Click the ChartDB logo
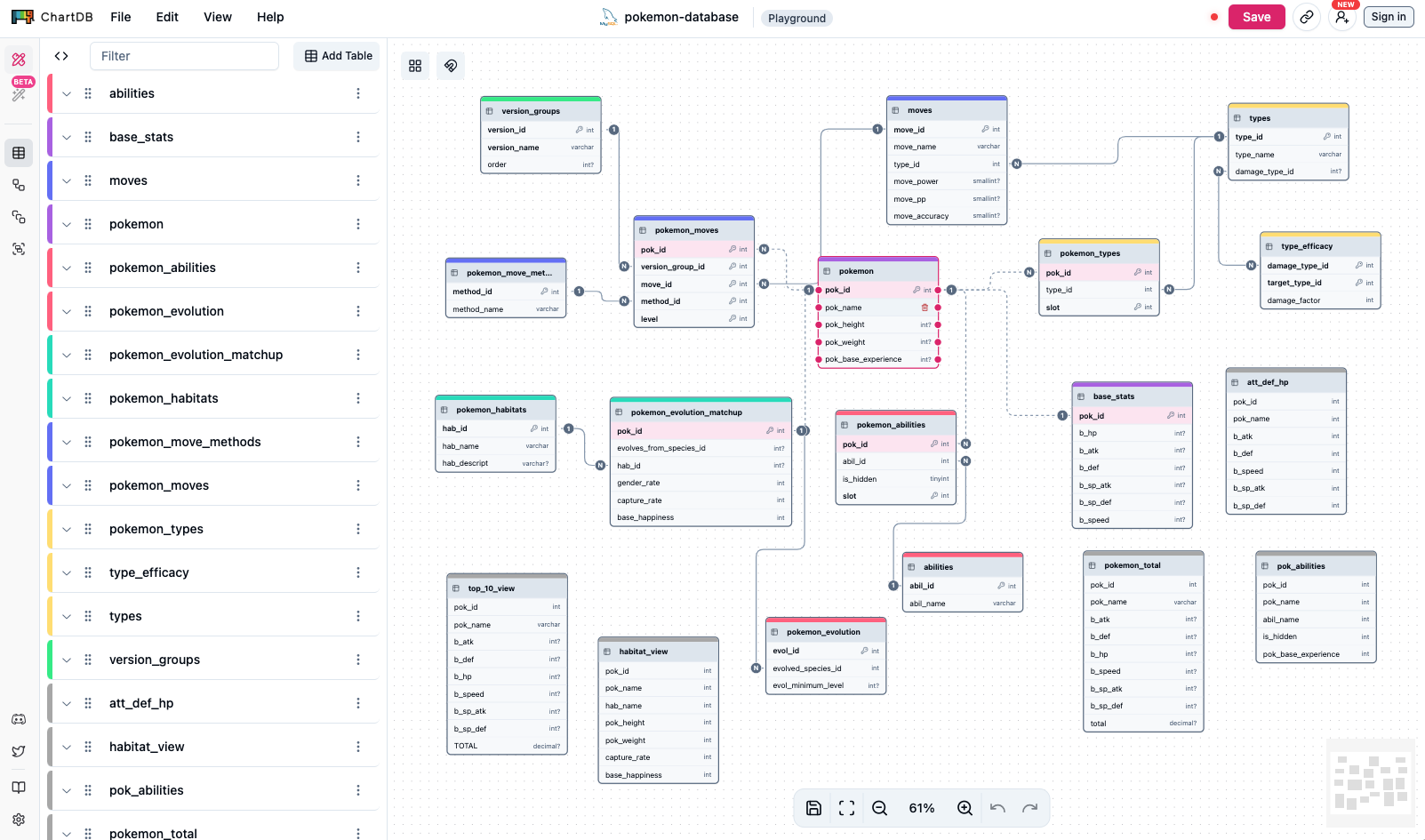The width and height of the screenshot is (1425, 840). (52, 17)
